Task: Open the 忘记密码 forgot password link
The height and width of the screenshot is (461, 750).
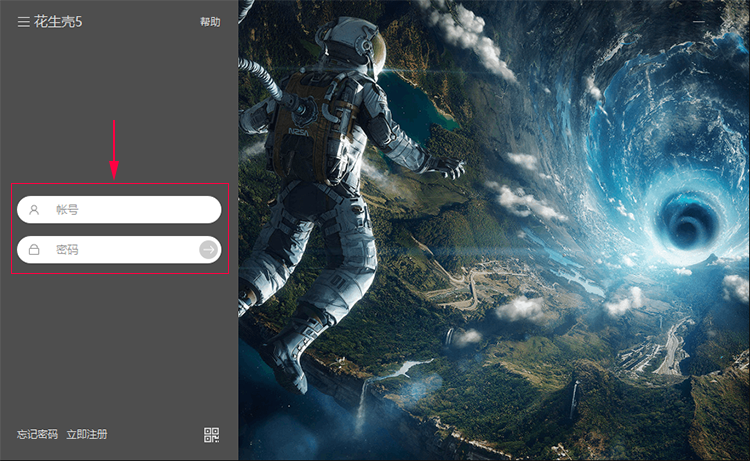Action: pos(37,434)
